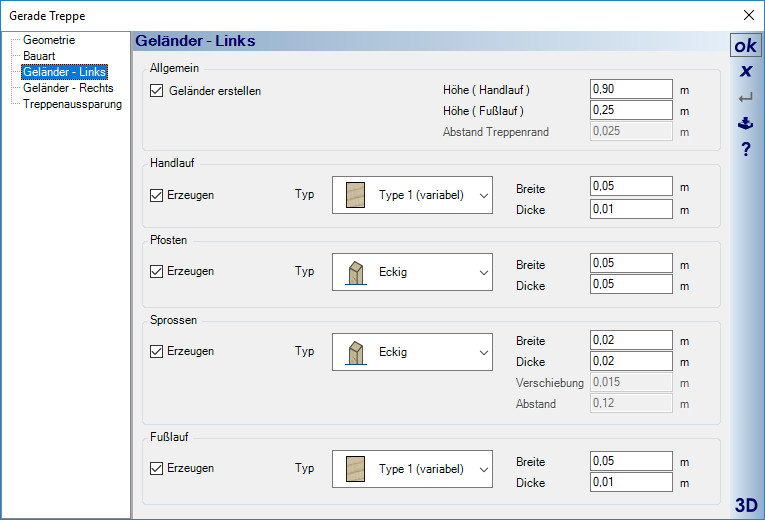Screen dimensions: 765x520
Task: Select Bauart in the navigation tree
Action: (39, 56)
